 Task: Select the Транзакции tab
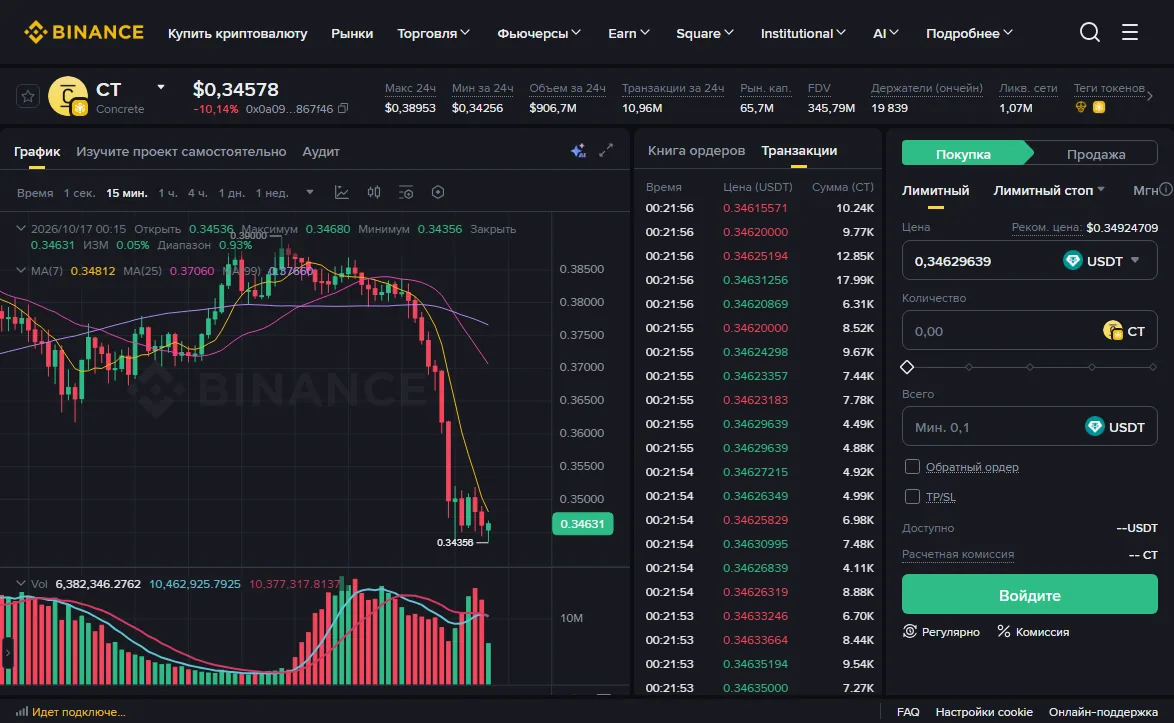coord(799,150)
